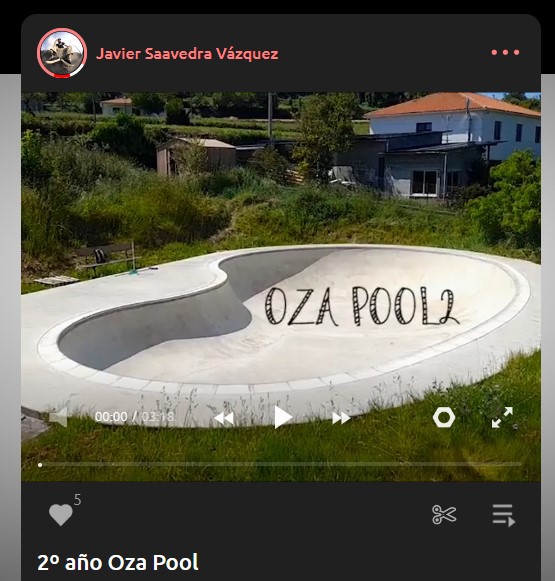Rewind the video with the double-left arrows

pyautogui.click(x=225, y=418)
